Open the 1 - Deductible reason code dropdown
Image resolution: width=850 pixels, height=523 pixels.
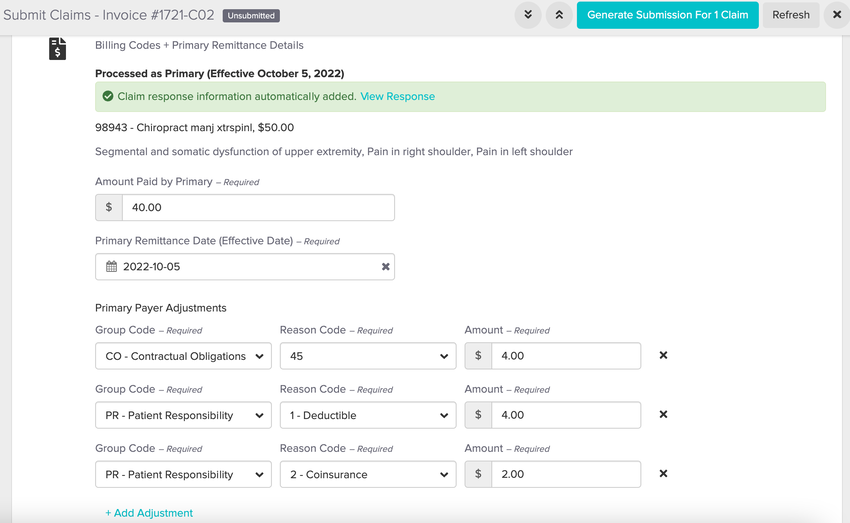(x=367, y=415)
